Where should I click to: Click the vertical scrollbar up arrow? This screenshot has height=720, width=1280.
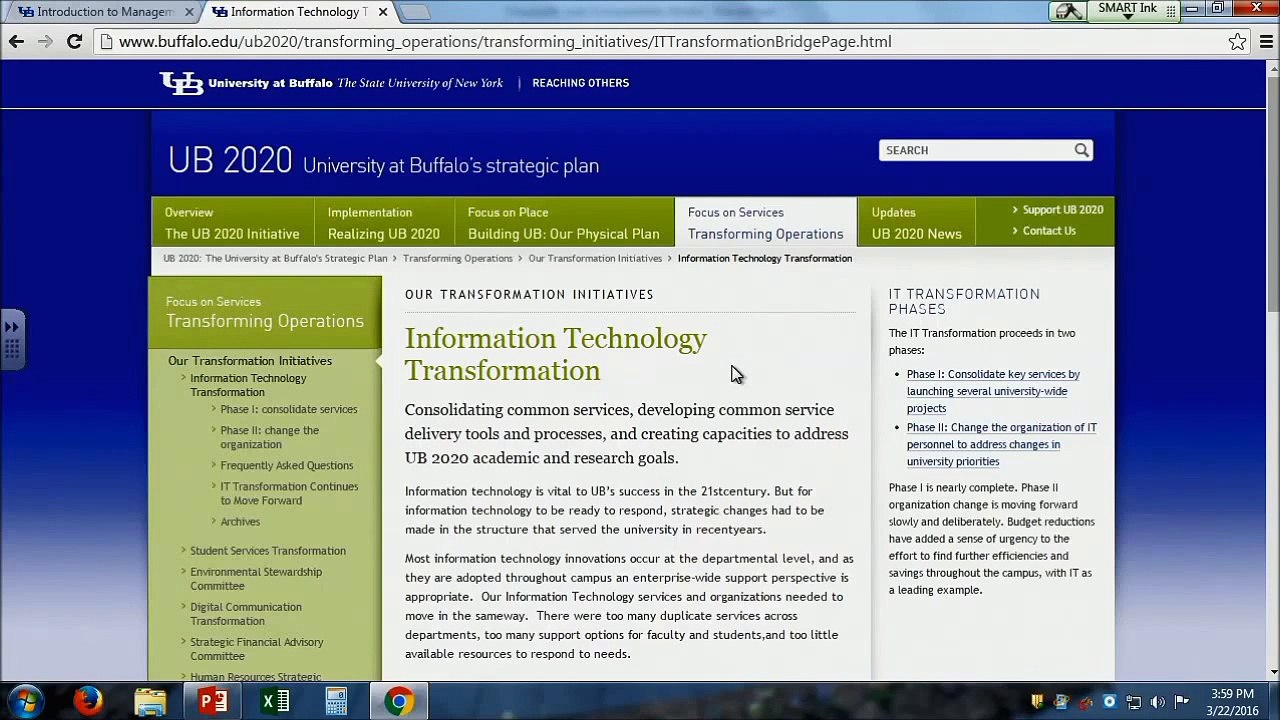(1272, 67)
